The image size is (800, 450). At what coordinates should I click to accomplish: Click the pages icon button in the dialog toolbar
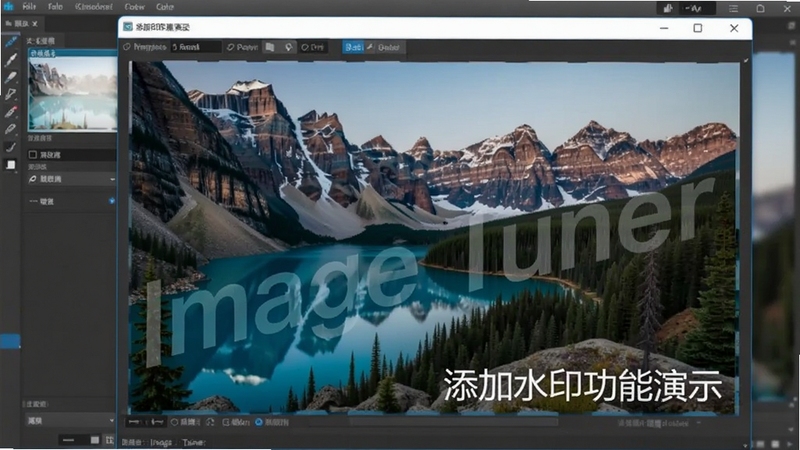point(270,47)
